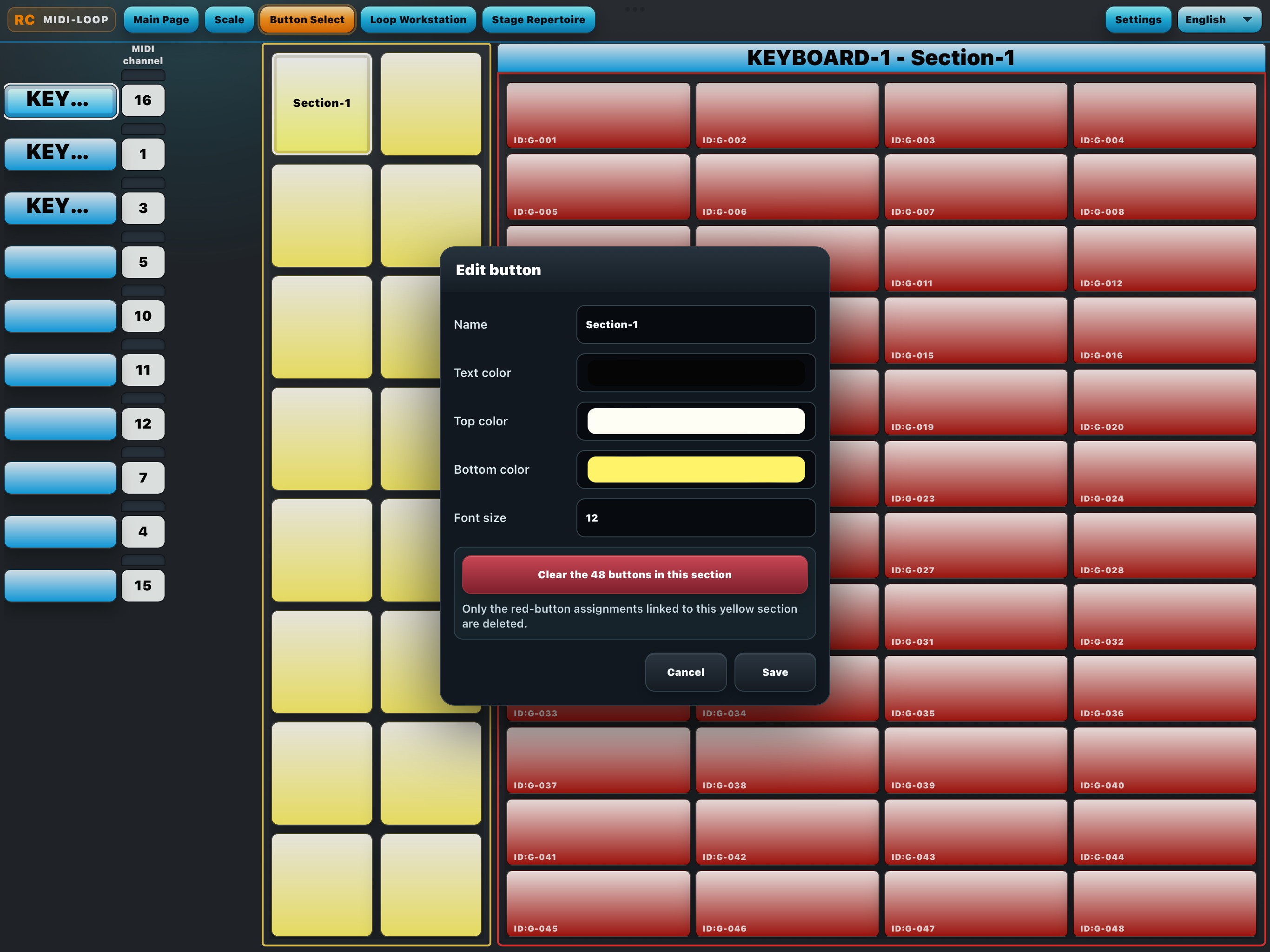Image resolution: width=1270 pixels, height=952 pixels.
Task: Select the blank blue button beside channel 5
Action: (60, 262)
